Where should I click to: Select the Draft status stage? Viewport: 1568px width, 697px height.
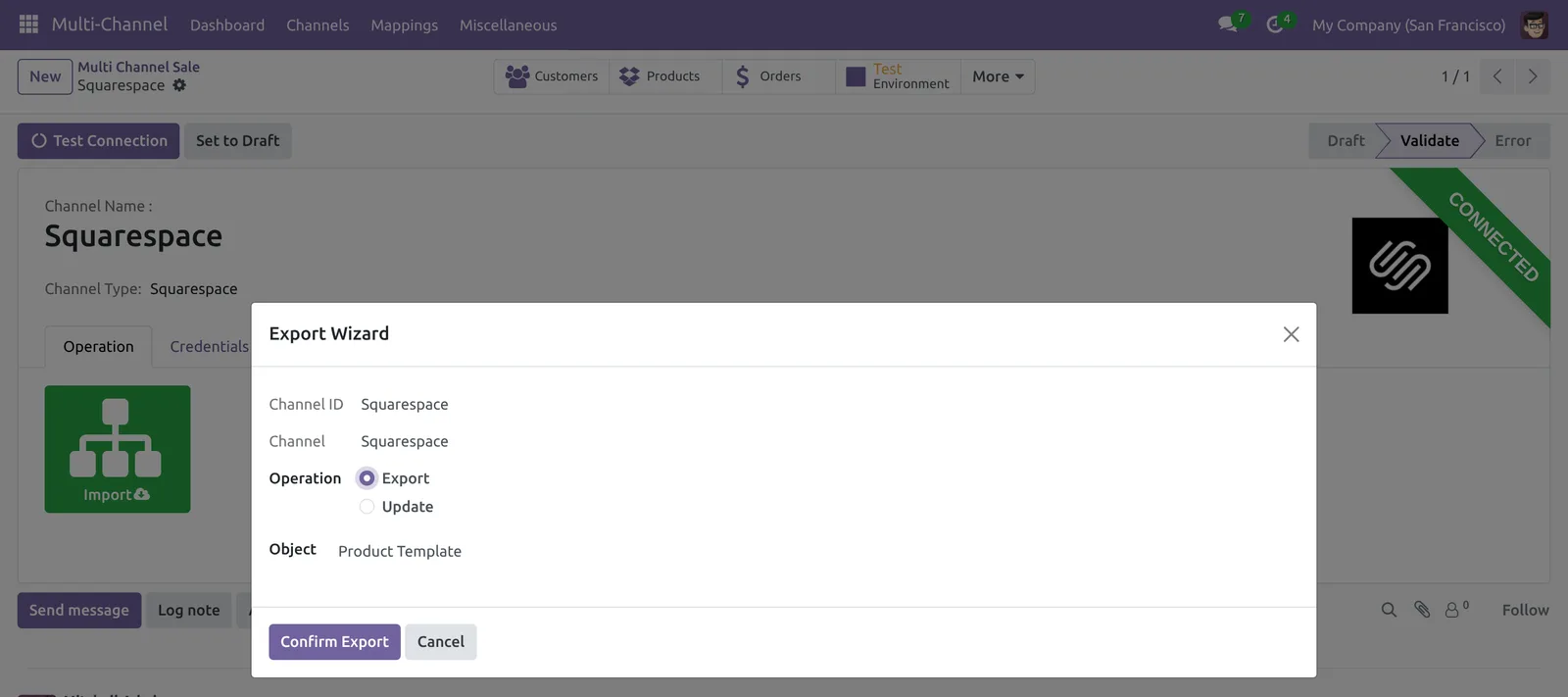[x=1345, y=141]
